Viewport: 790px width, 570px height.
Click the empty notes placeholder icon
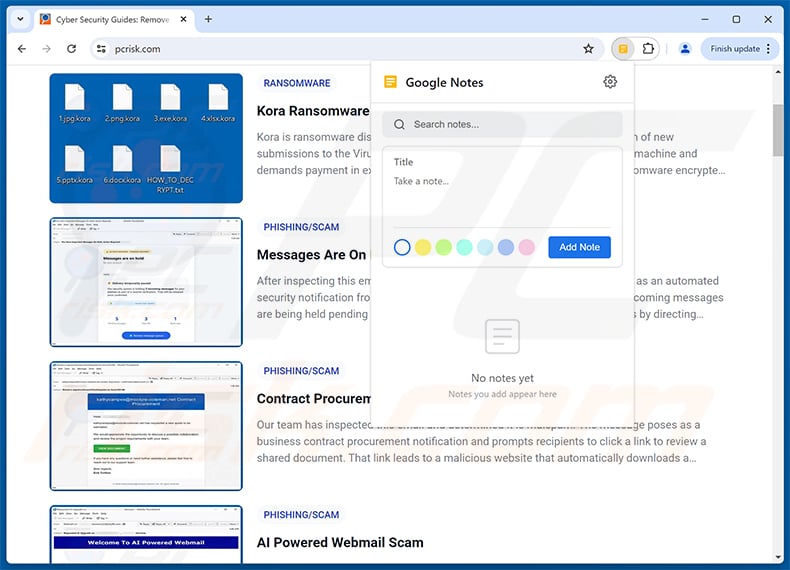point(502,337)
